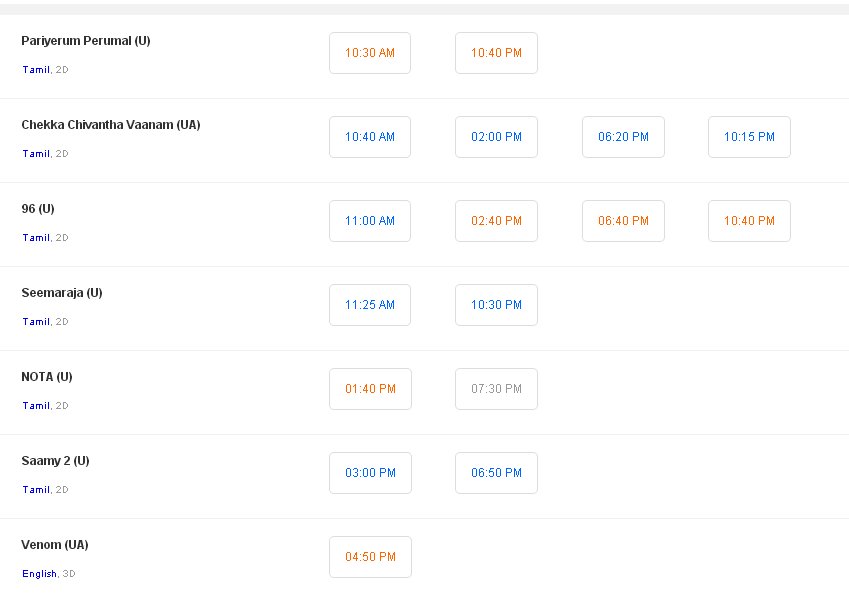Image resolution: width=849 pixels, height=606 pixels.
Task: Click Tamil language under 96 (U)
Action: (36, 238)
